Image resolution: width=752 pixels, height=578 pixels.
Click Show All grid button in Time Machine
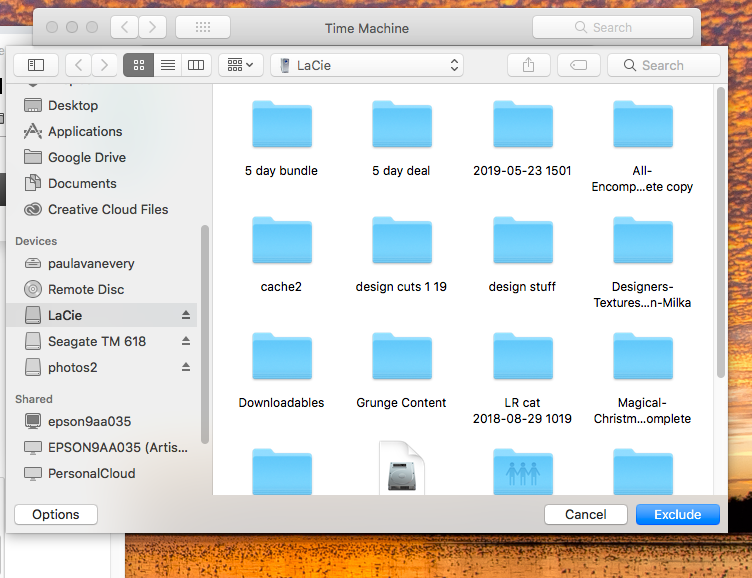click(x=203, y=27)
